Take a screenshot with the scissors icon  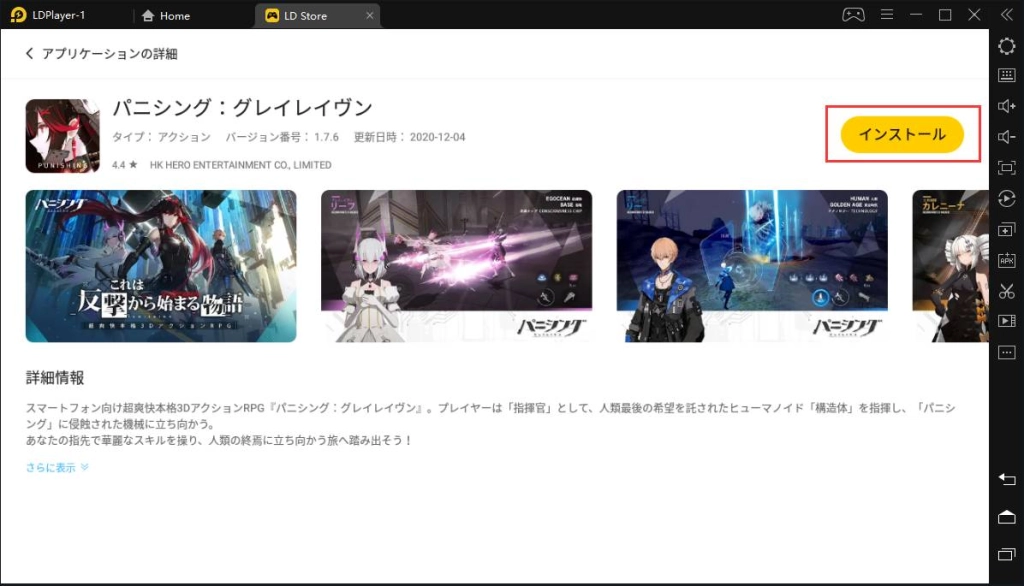click(x=1006, y=291)
